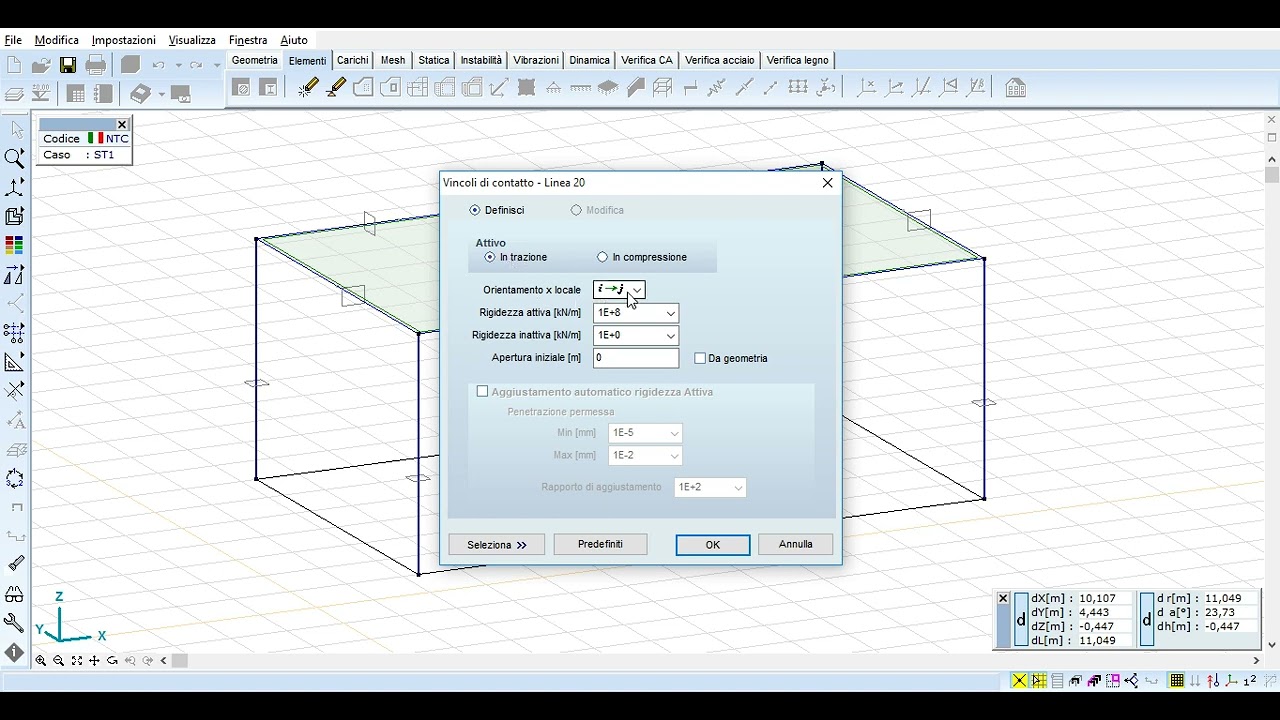
Task: Open the Impostazioni menu
Action: point(124,40)
